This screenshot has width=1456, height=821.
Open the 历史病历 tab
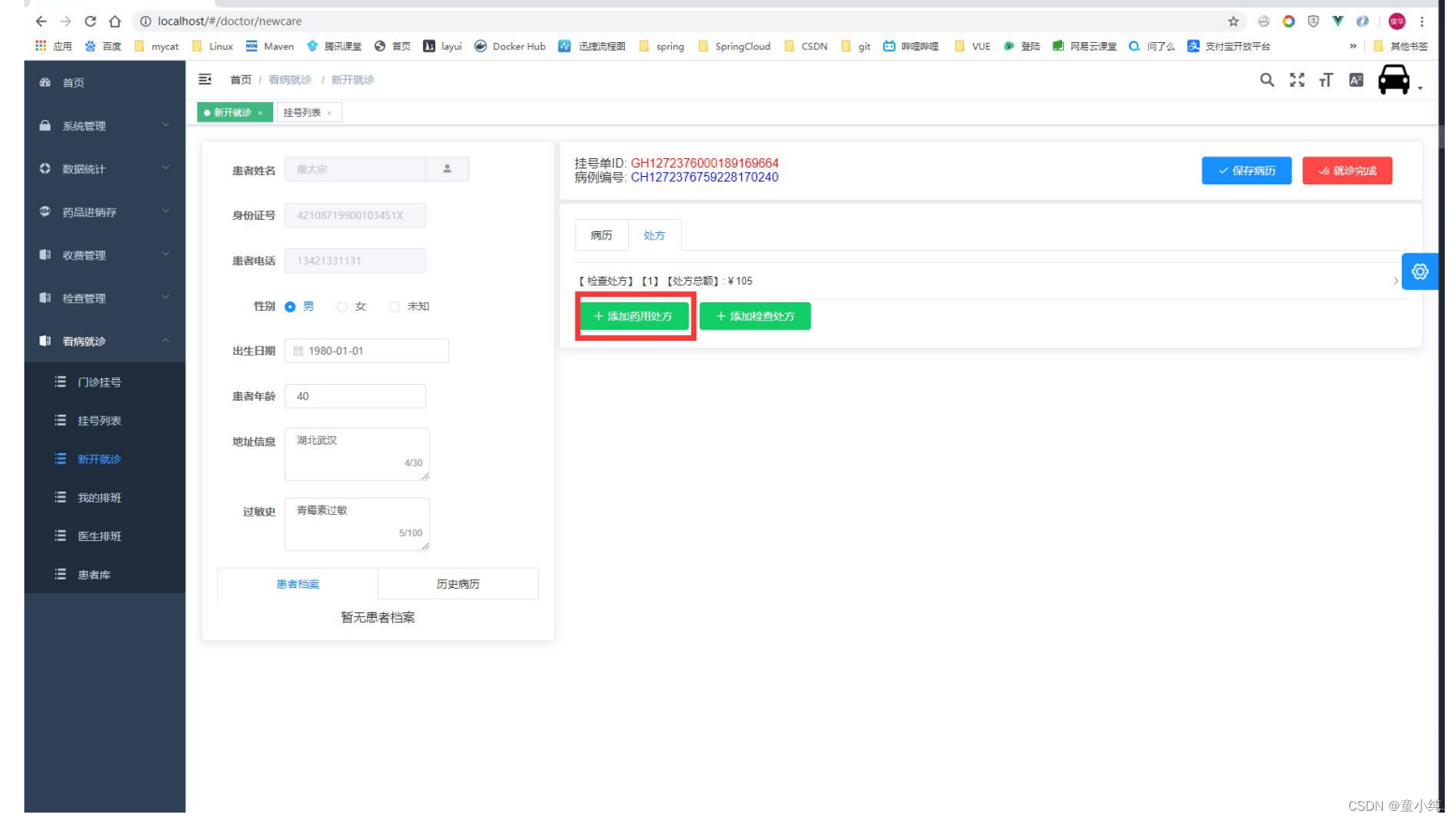pos(458,583)
